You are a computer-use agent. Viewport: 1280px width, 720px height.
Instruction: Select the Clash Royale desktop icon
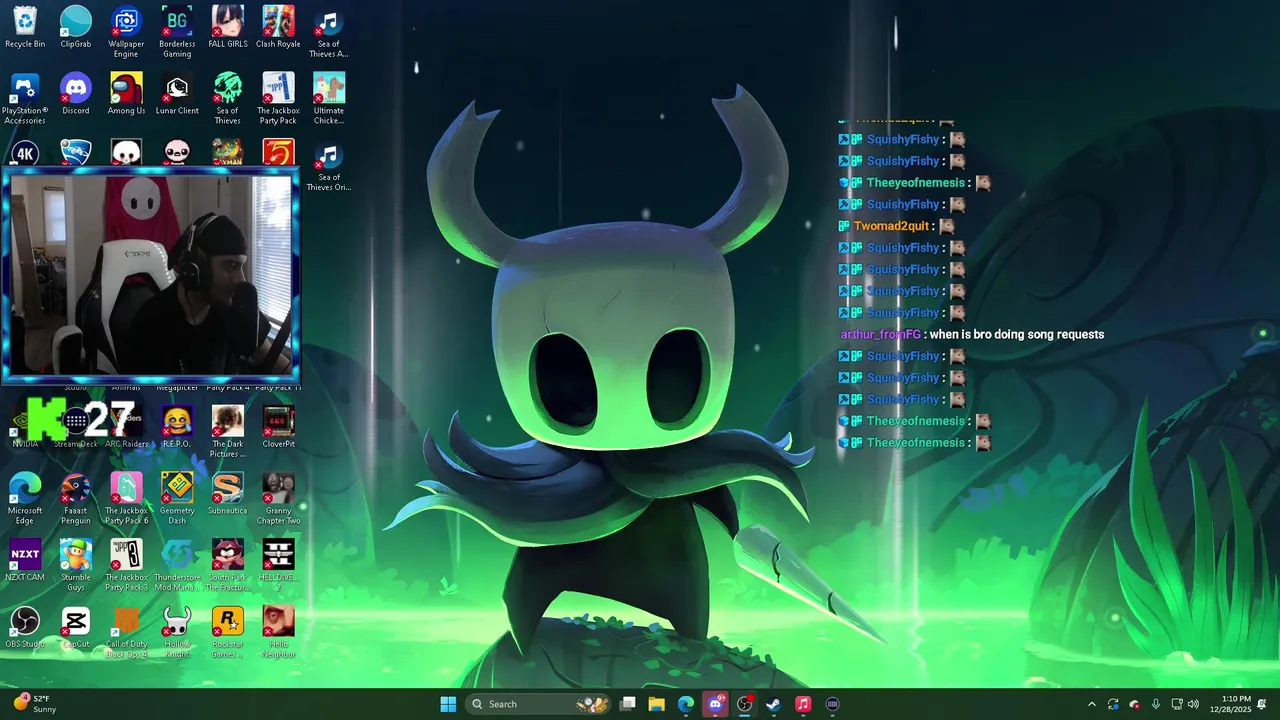278,27
